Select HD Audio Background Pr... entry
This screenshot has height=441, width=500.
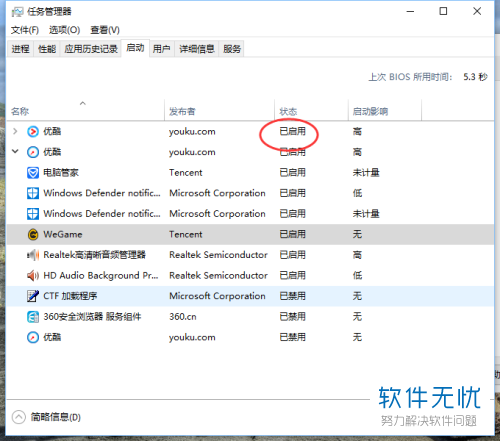coord(101,276)
